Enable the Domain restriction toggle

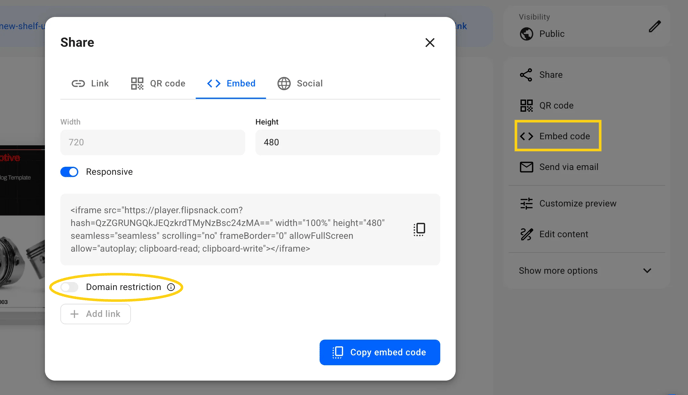pos(69,287)
